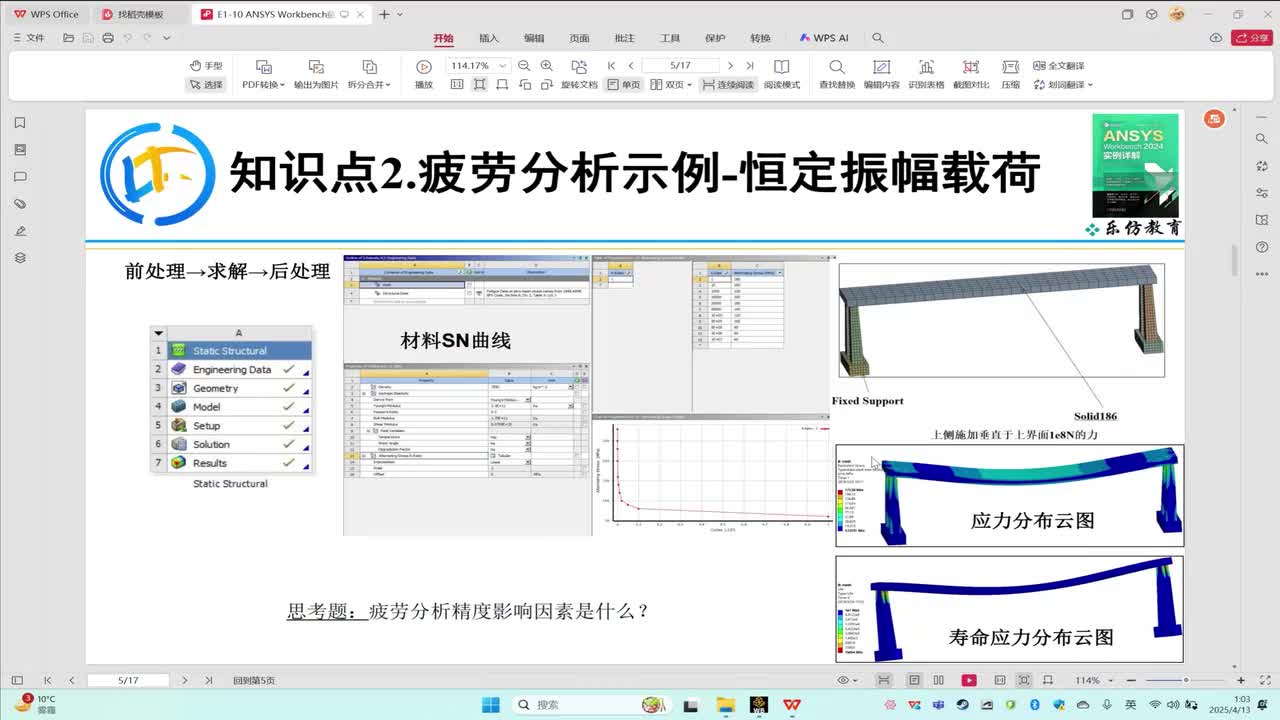The width and height of the screenshot is (1280, 720).
Task: Go to next page in toolbar
Action: (x=731, y=66)
